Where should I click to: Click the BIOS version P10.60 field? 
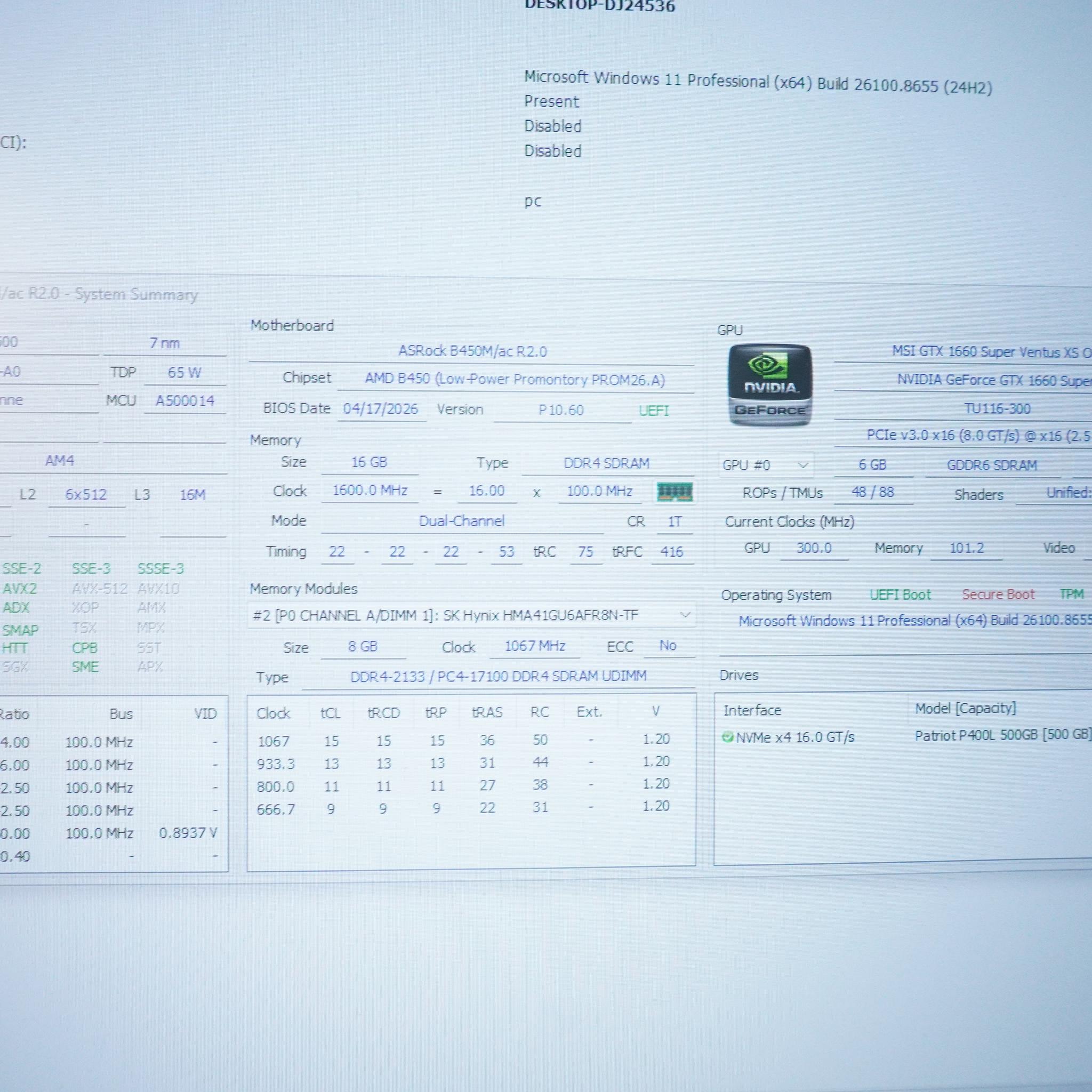(562, 410)
